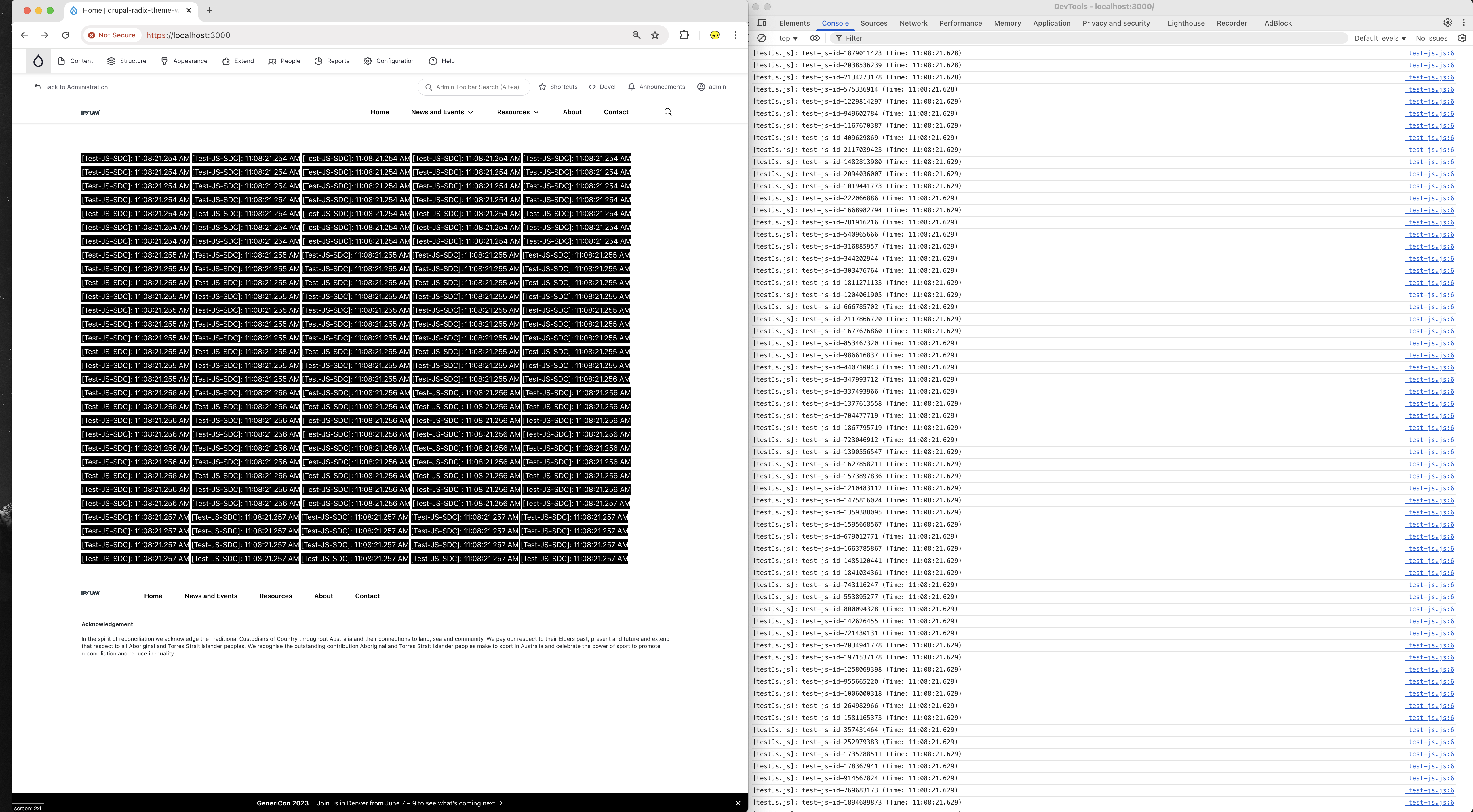1473x812 pixels.
Task: Dismiss the GeneriCon 2023 banner
Action: tap(738, 803)
